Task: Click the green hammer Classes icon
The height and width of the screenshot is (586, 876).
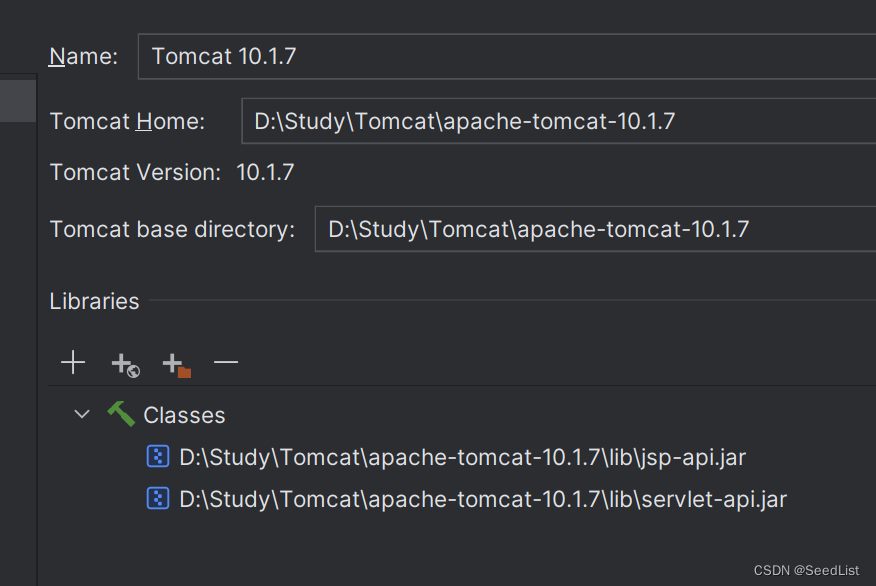Action: [121, 415]
